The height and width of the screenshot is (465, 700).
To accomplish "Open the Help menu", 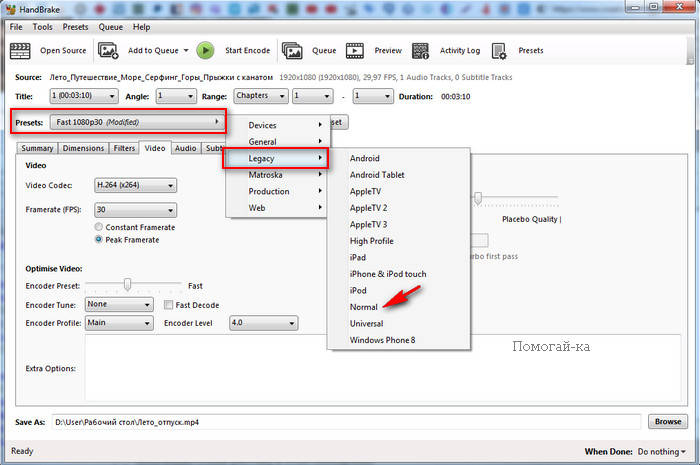I will pyautogui.click(x=142, y=27).
